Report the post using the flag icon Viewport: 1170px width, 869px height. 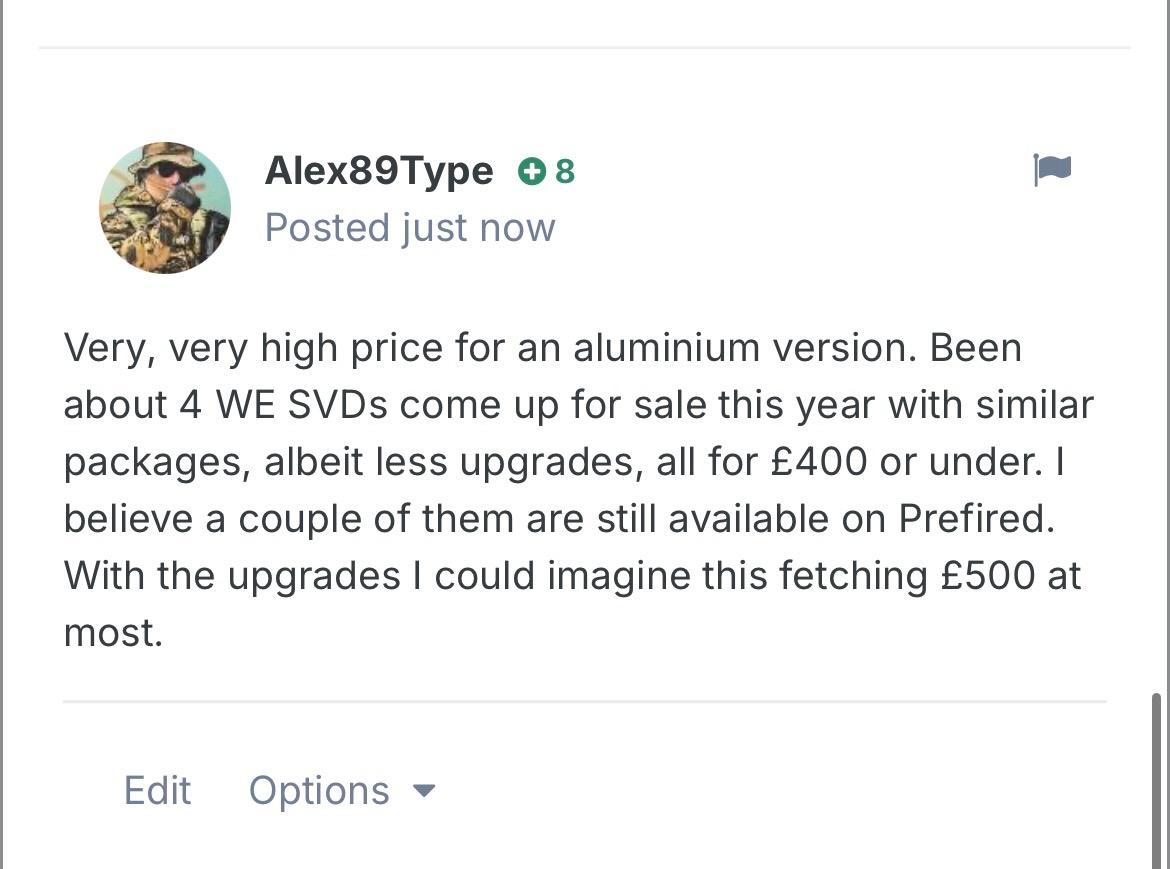tap(1052, 170)
